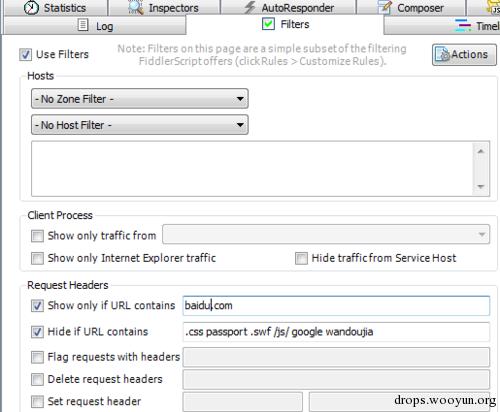The image size is (500, 412).
Task: Switch to the Inspectors tab
Action: [164, 8]
